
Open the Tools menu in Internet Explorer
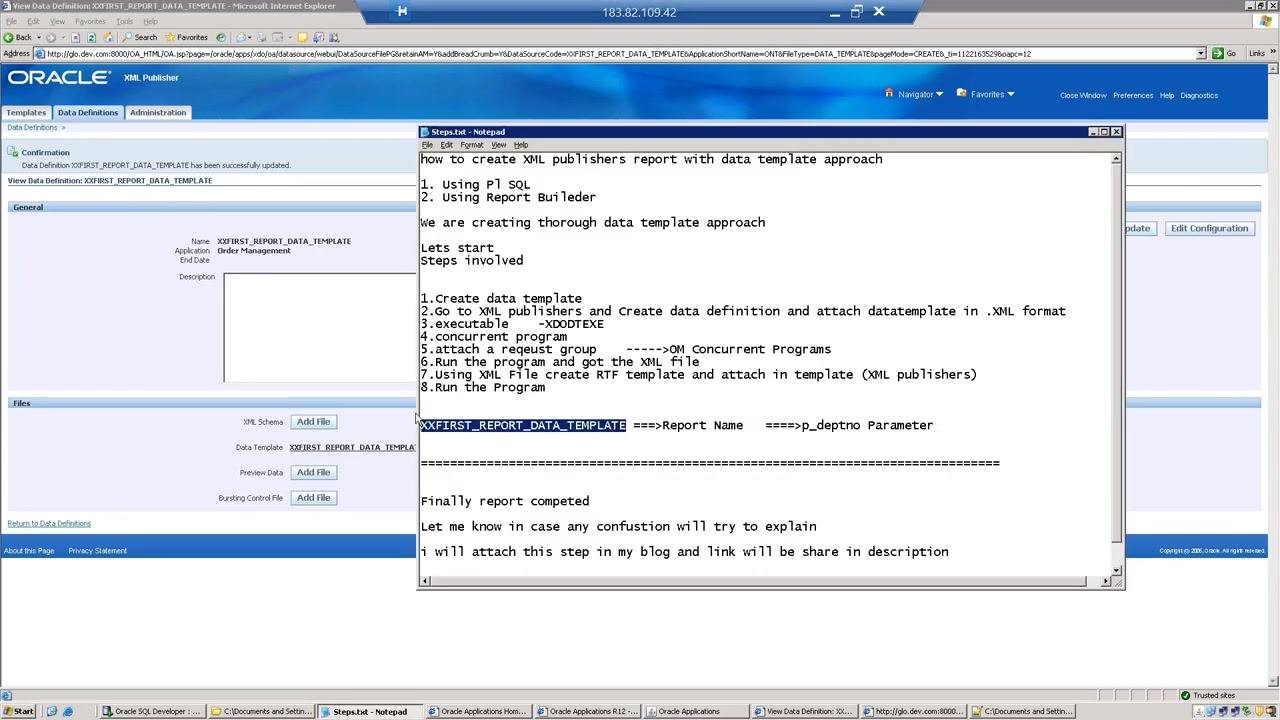tap(124, 21)
